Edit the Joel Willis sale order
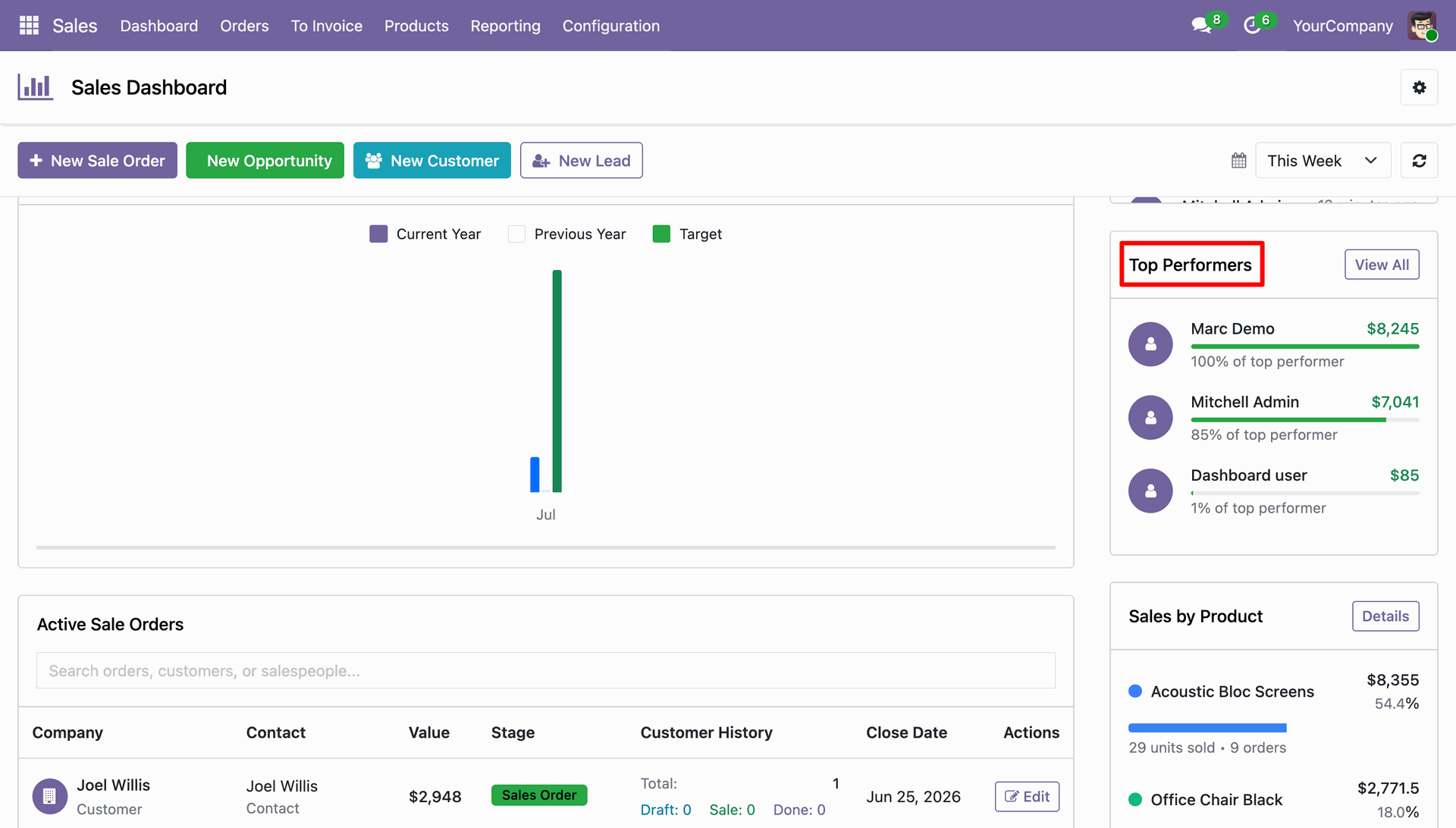Image resolution: width=1456 pixels, height=828 pixels. (x=1027, y=796)
